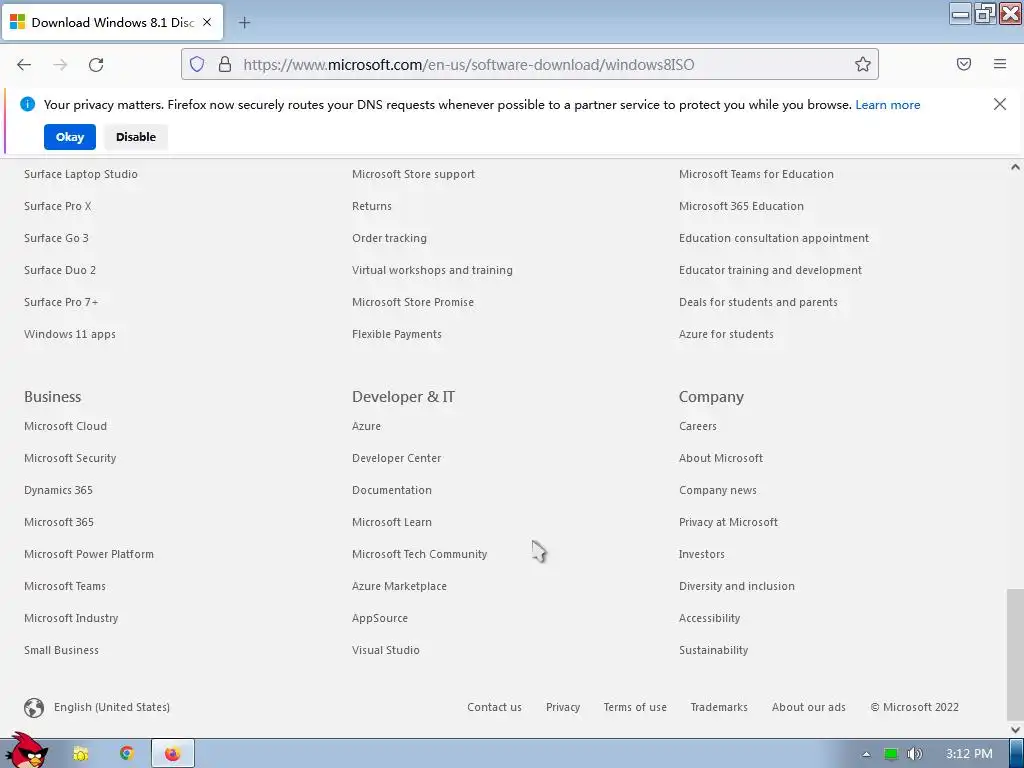Open About our ads link
The height and width of the screenshot is (768, 1024).
pos(808,707)
